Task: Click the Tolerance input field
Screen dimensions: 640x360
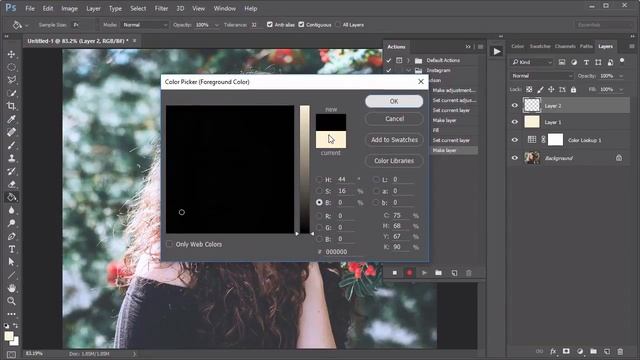Action: 255,25
